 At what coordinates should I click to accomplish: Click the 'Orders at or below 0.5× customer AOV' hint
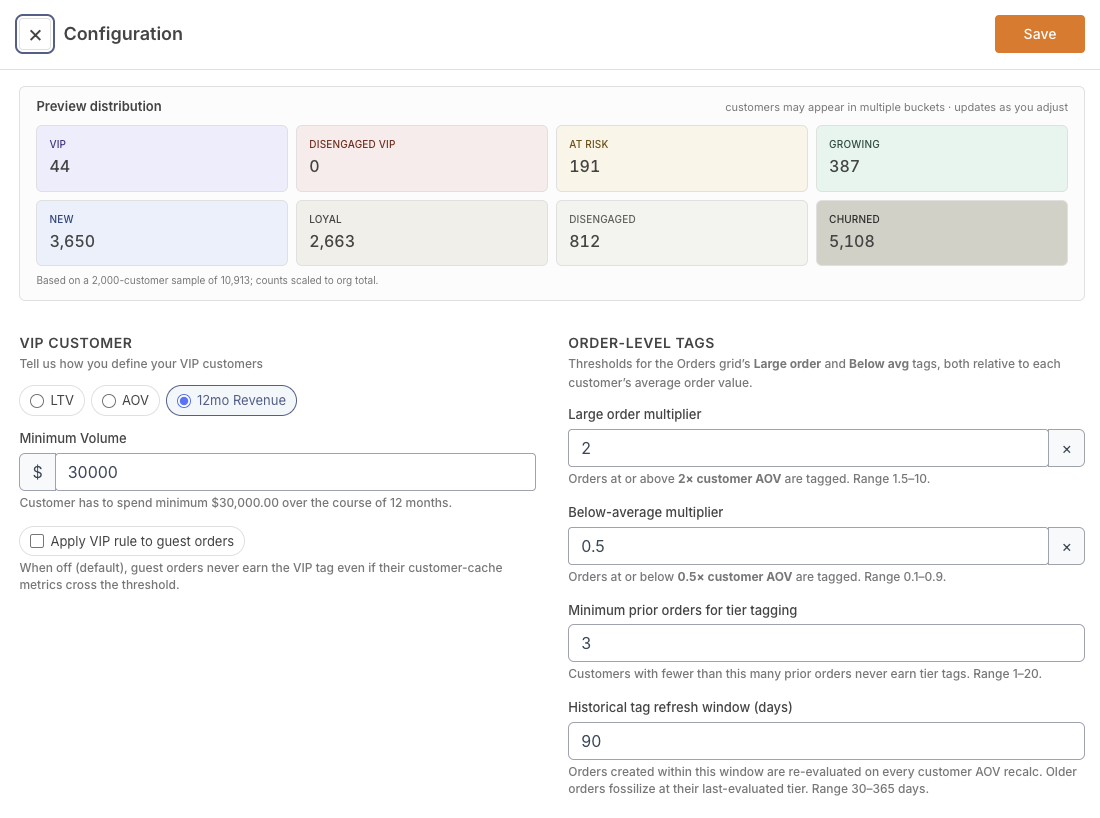coord(757,577)
